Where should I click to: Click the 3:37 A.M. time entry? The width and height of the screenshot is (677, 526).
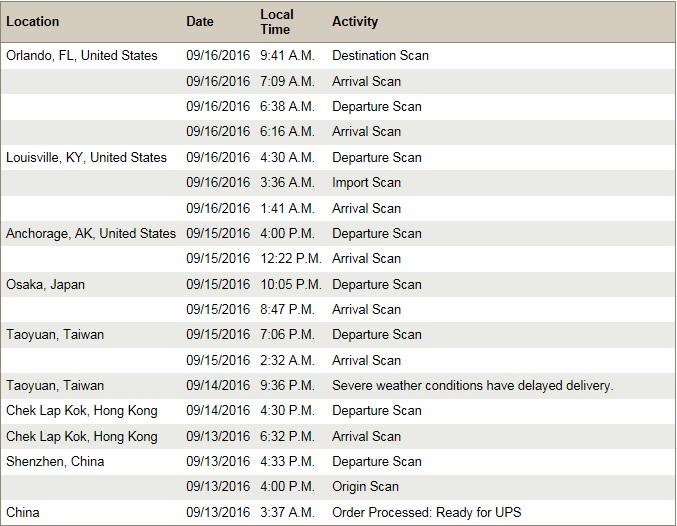tap(287, 513)
